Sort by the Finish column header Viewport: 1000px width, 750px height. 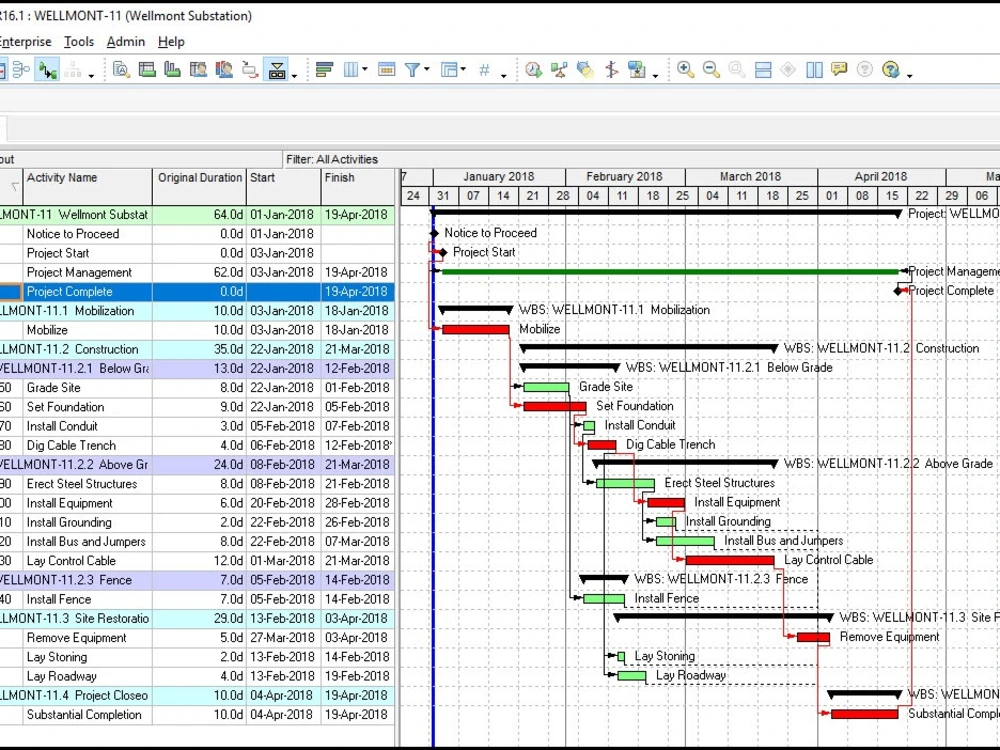[x=358, y=187]
